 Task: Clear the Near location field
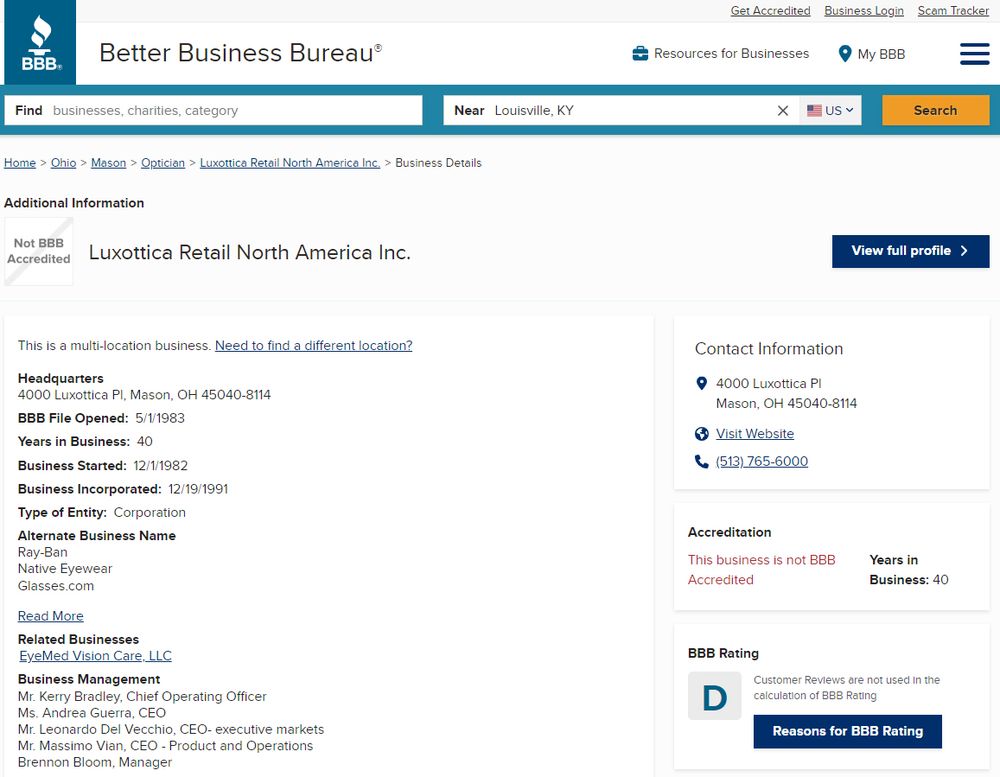[x=783, y=111]
